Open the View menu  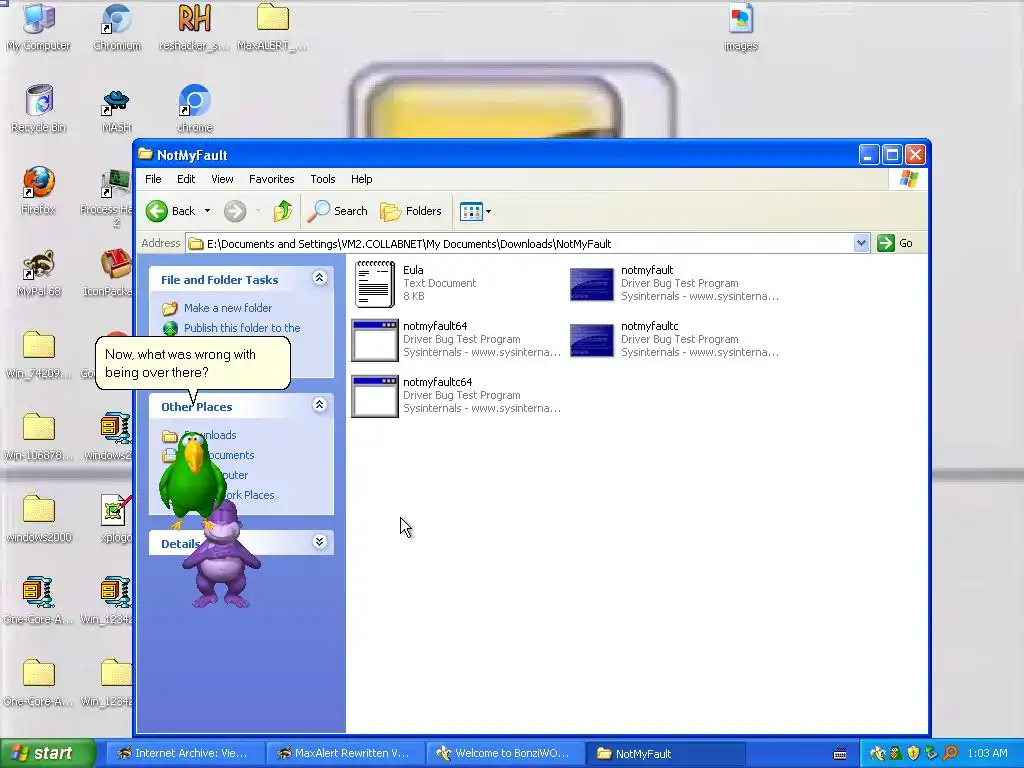(x=222, y=179)
